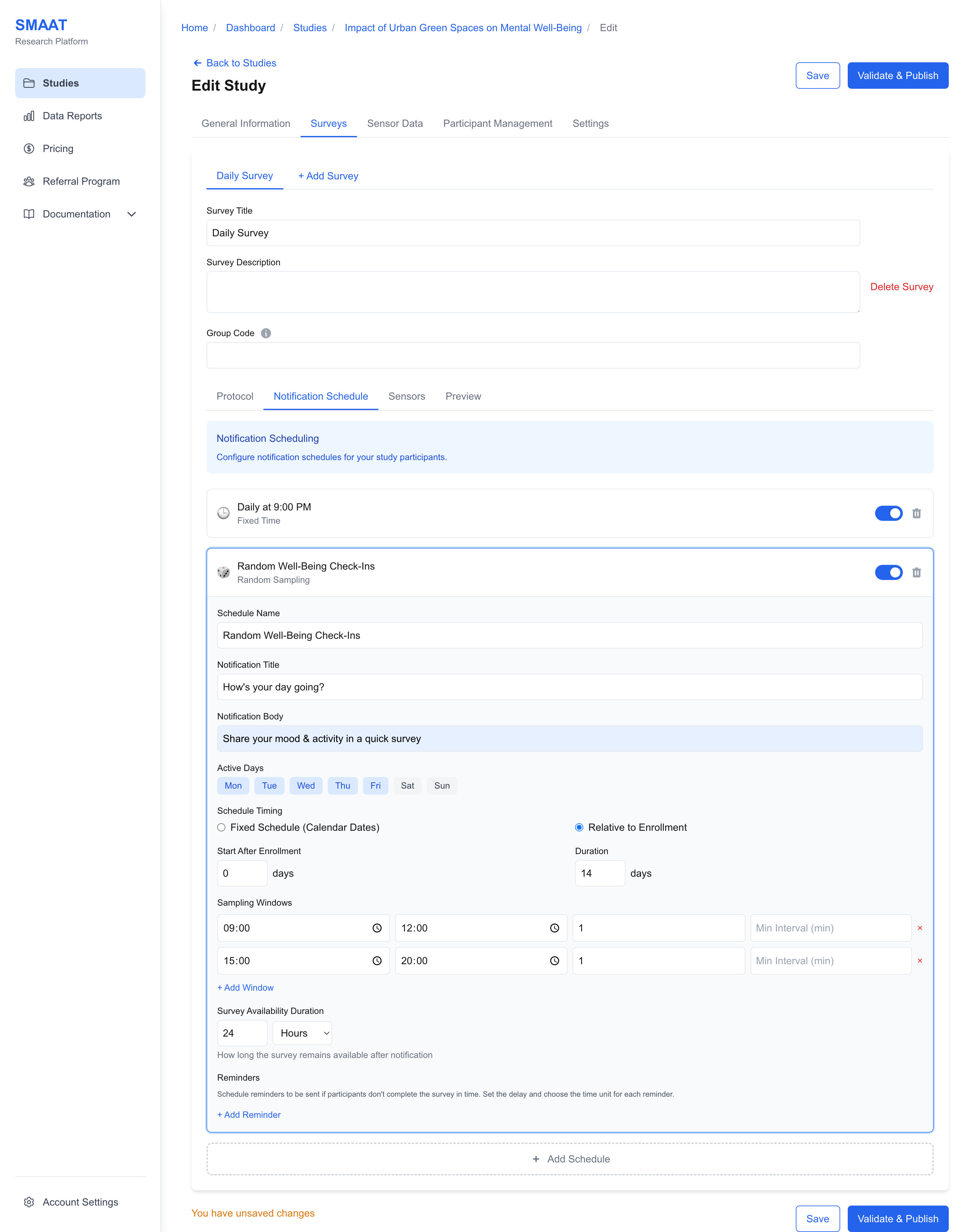Image resolution: width=979 pixels, height=1232 pixels.
Task: Remove the 15:00–20:00 sampling window
Action: click(920, 961)
